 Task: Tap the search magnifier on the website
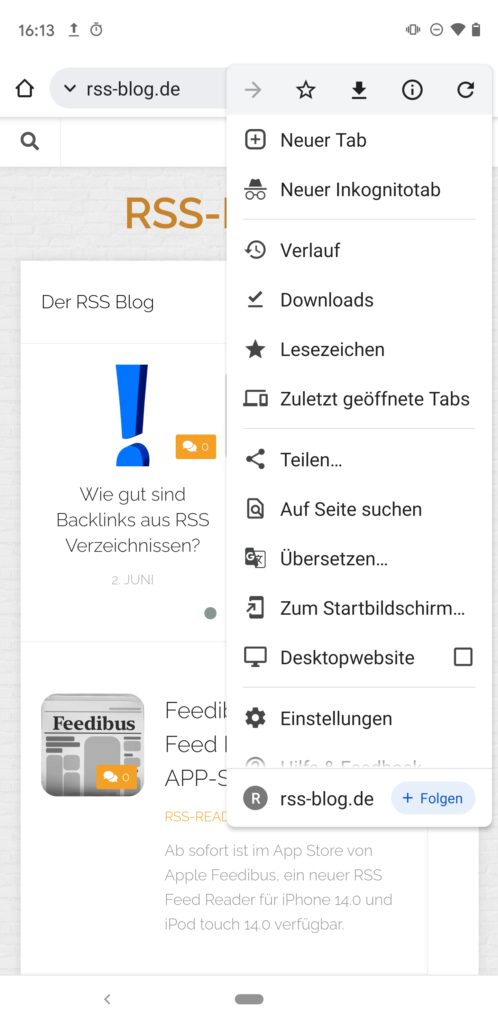click(x=29, y=141)
